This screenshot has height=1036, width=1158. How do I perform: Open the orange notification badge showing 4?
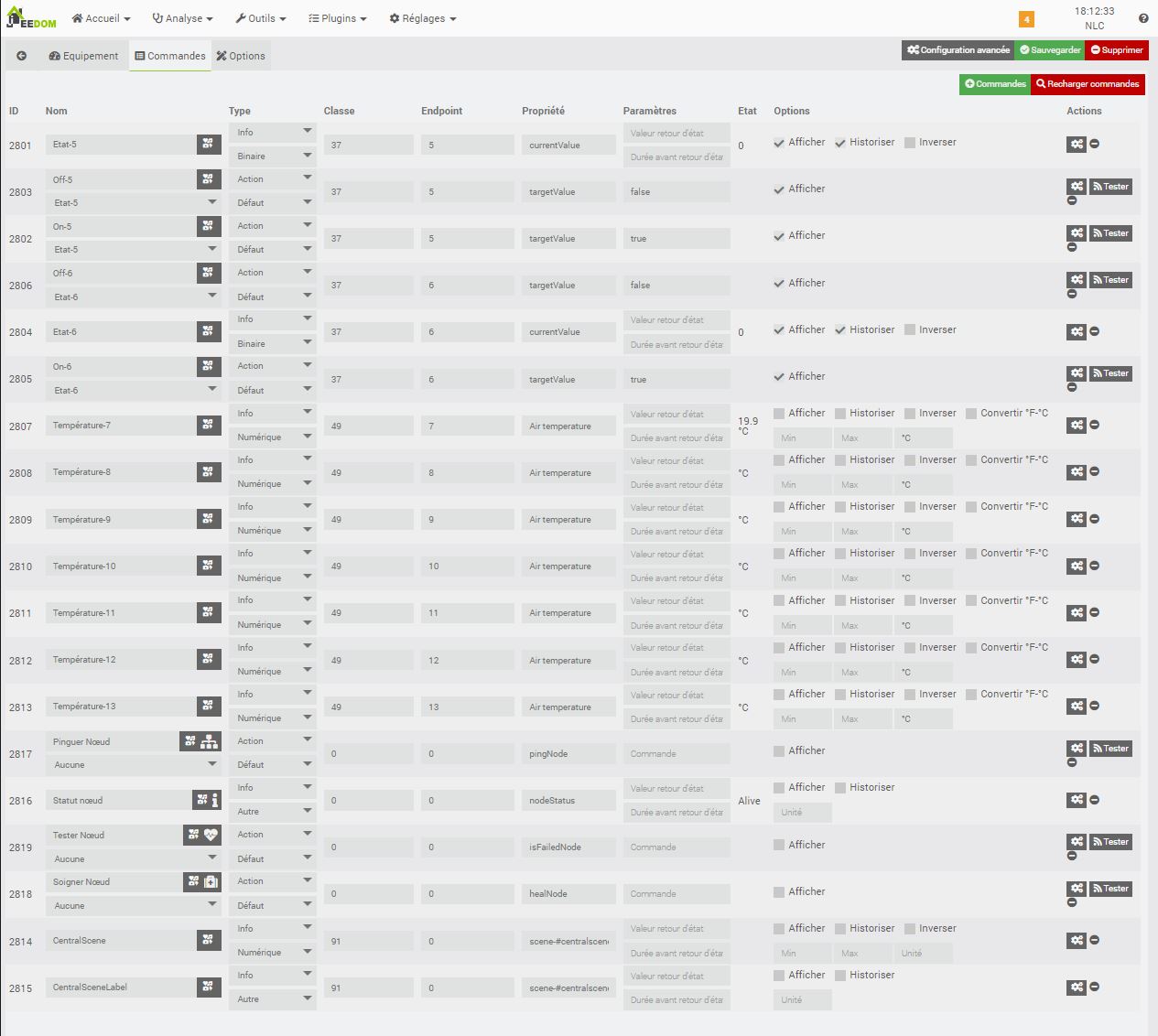(1026, 19)
